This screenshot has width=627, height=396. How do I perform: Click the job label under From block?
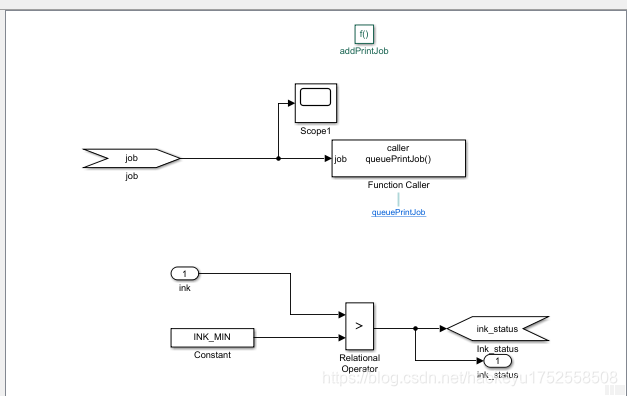[132, 176]
